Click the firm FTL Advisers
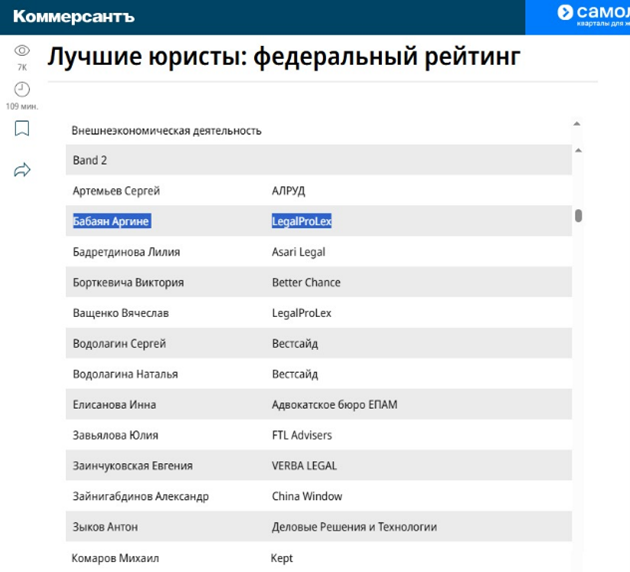This screenshot has height=572, width=630. [302, 435]
